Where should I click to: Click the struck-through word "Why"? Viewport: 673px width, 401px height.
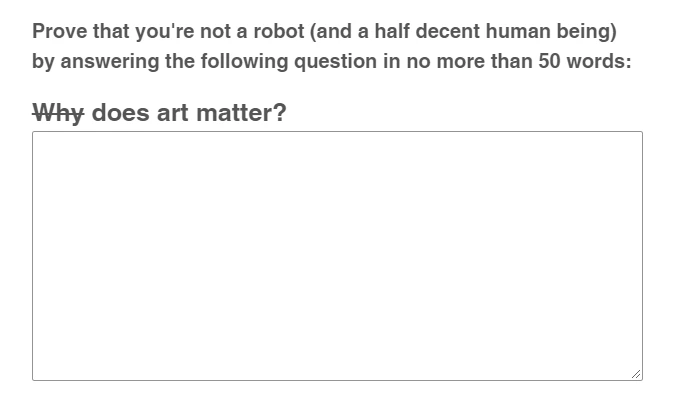click(58, 113)
